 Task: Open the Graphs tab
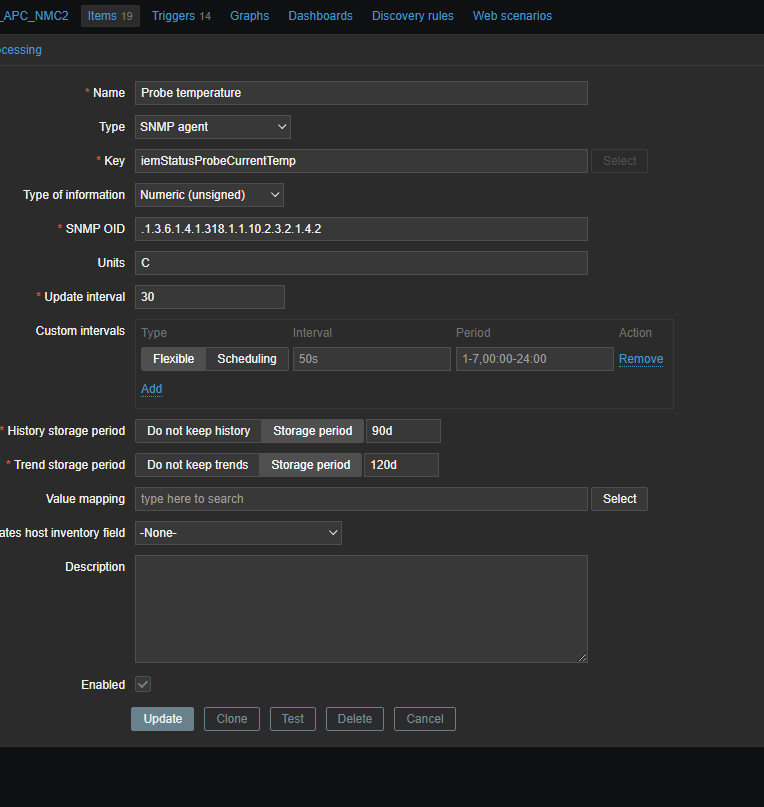click(249, 16)
